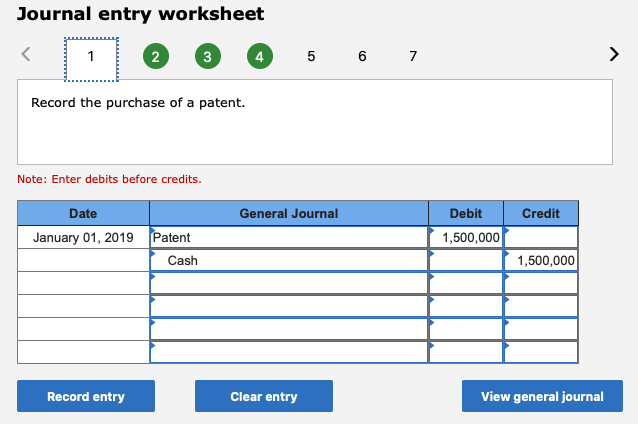Click the third row credit cell
The image size is (638, 424).
point(541,283)
